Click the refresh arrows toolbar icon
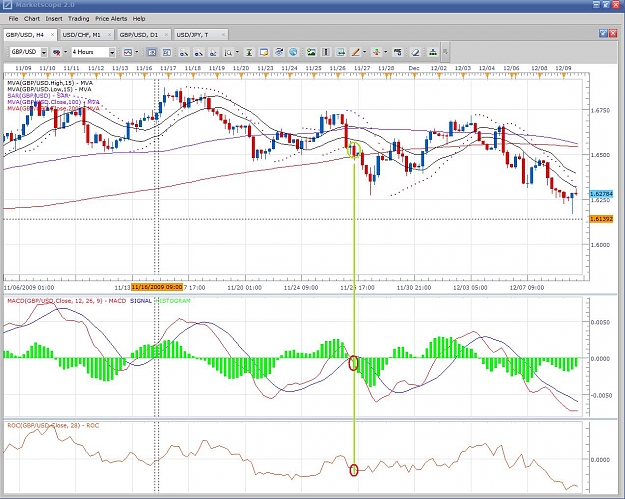This screenshot has width=625, height=499. pyautogui.click(x=279, y=52)
